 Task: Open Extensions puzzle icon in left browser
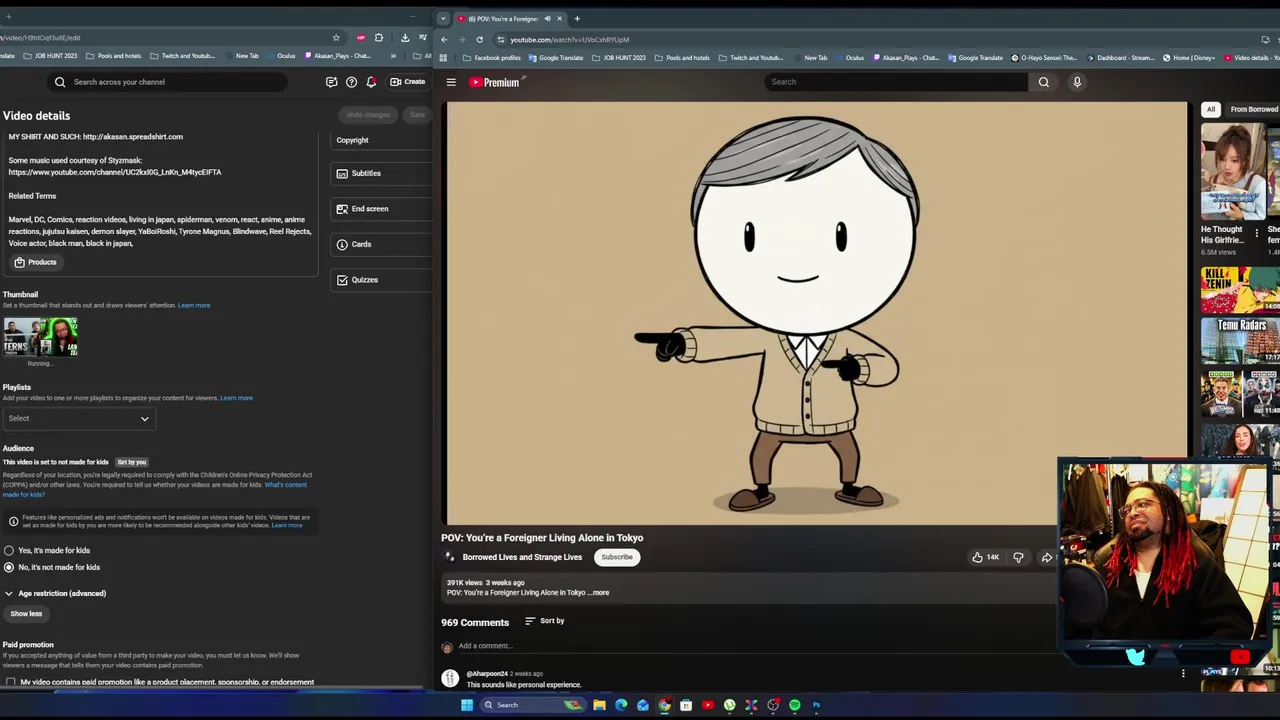click(378, 38)
